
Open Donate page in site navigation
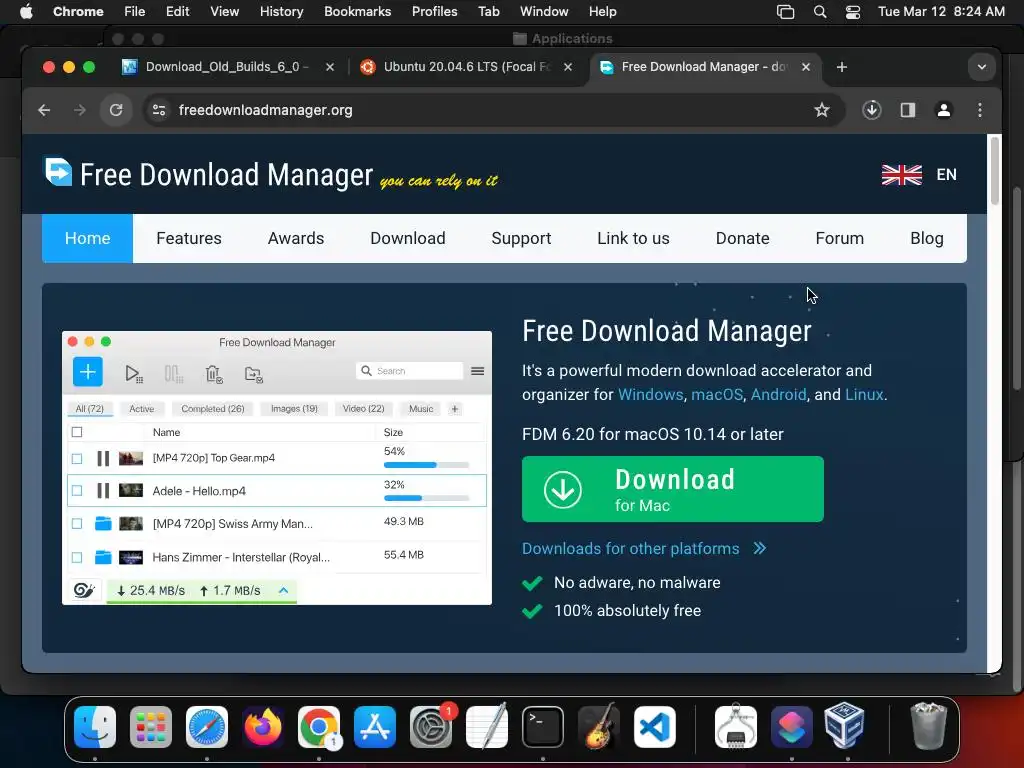[x=743, y=238]
